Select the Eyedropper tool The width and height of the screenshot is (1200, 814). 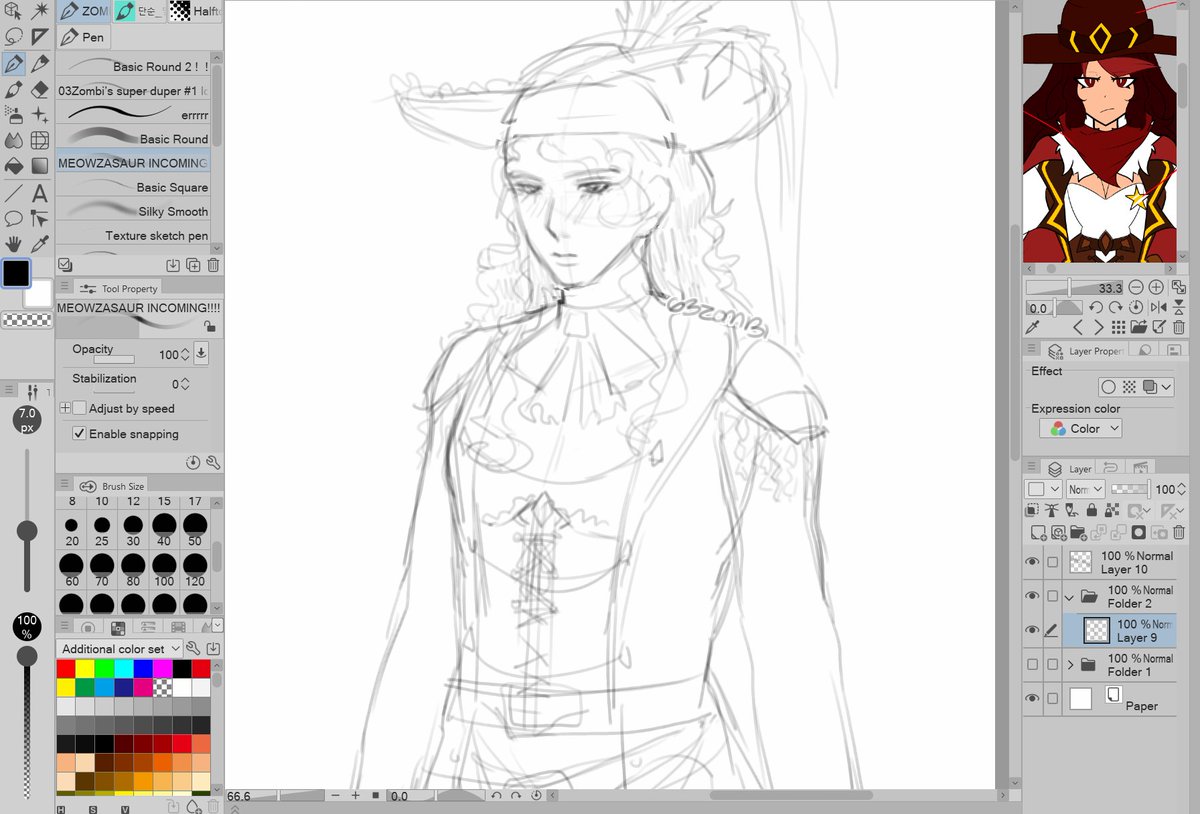(x=38, y=244)
